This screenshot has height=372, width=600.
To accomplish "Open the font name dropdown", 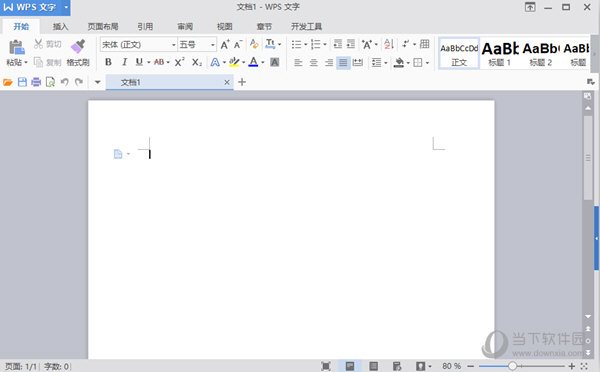I will coord(173,45).
